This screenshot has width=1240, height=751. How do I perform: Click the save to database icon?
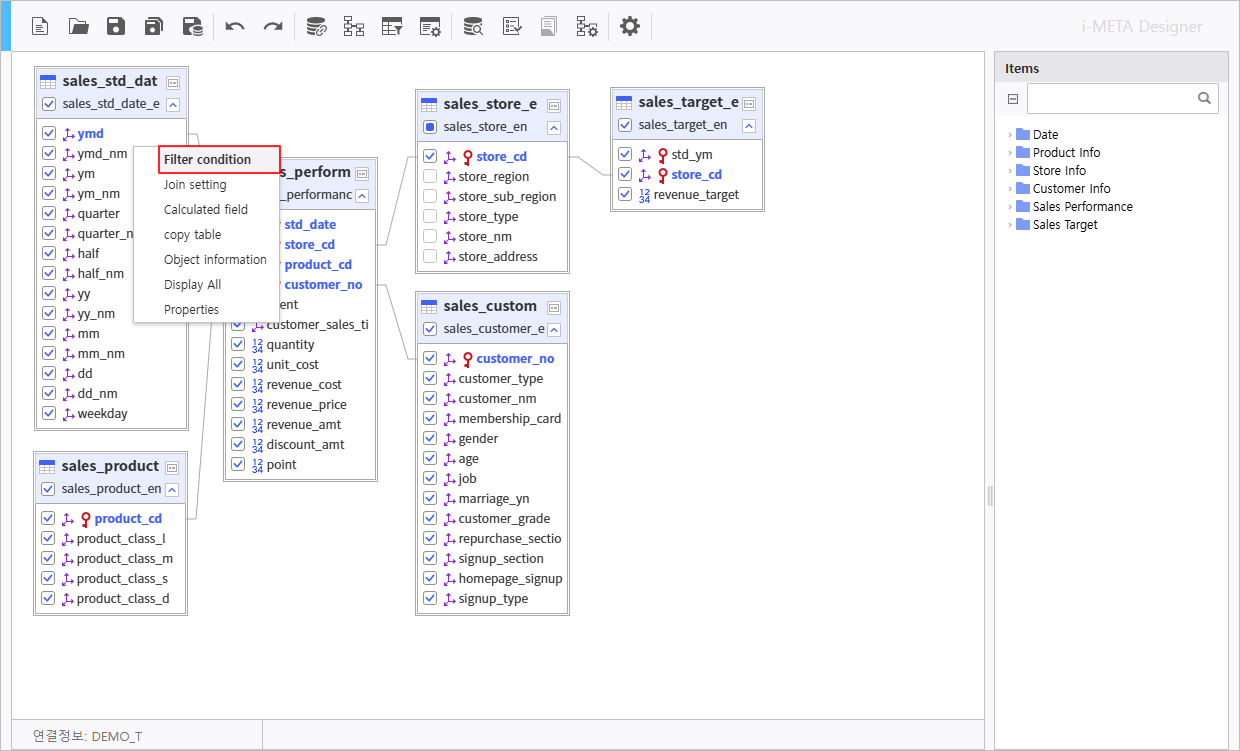(x=193, y=27)
